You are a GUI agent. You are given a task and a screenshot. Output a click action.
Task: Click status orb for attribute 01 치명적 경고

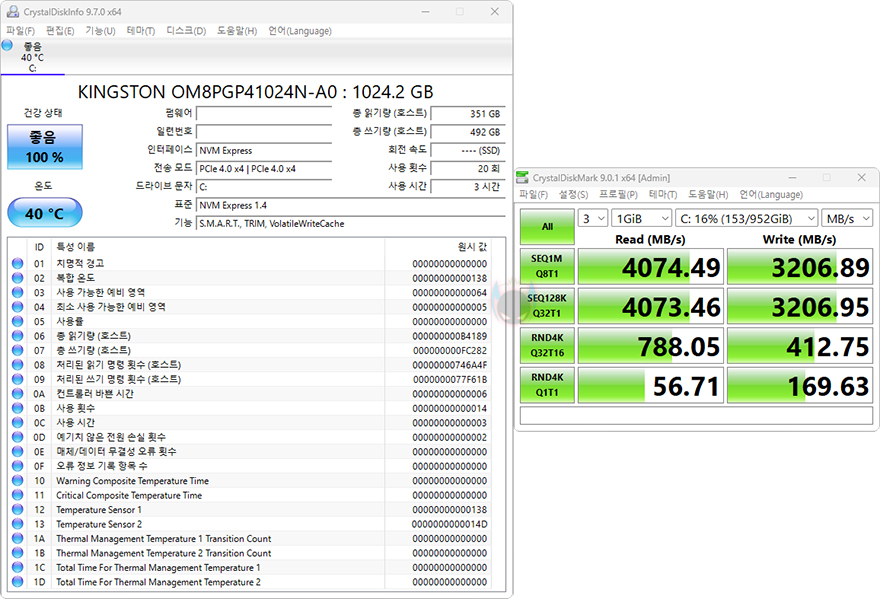click(x=17, y=263)
